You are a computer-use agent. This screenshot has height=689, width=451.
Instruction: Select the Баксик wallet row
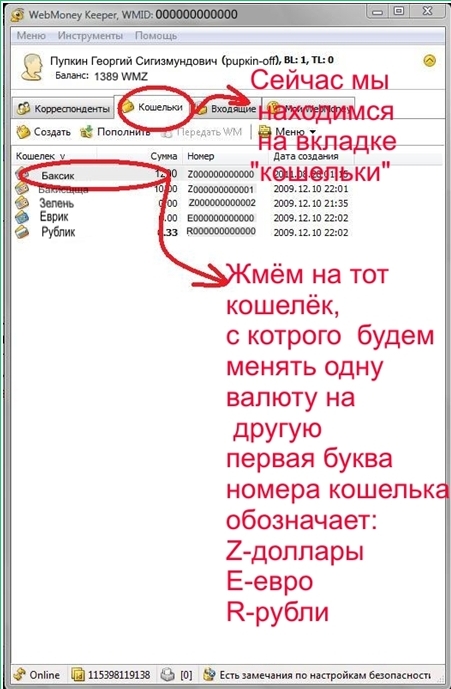[182, 174]
